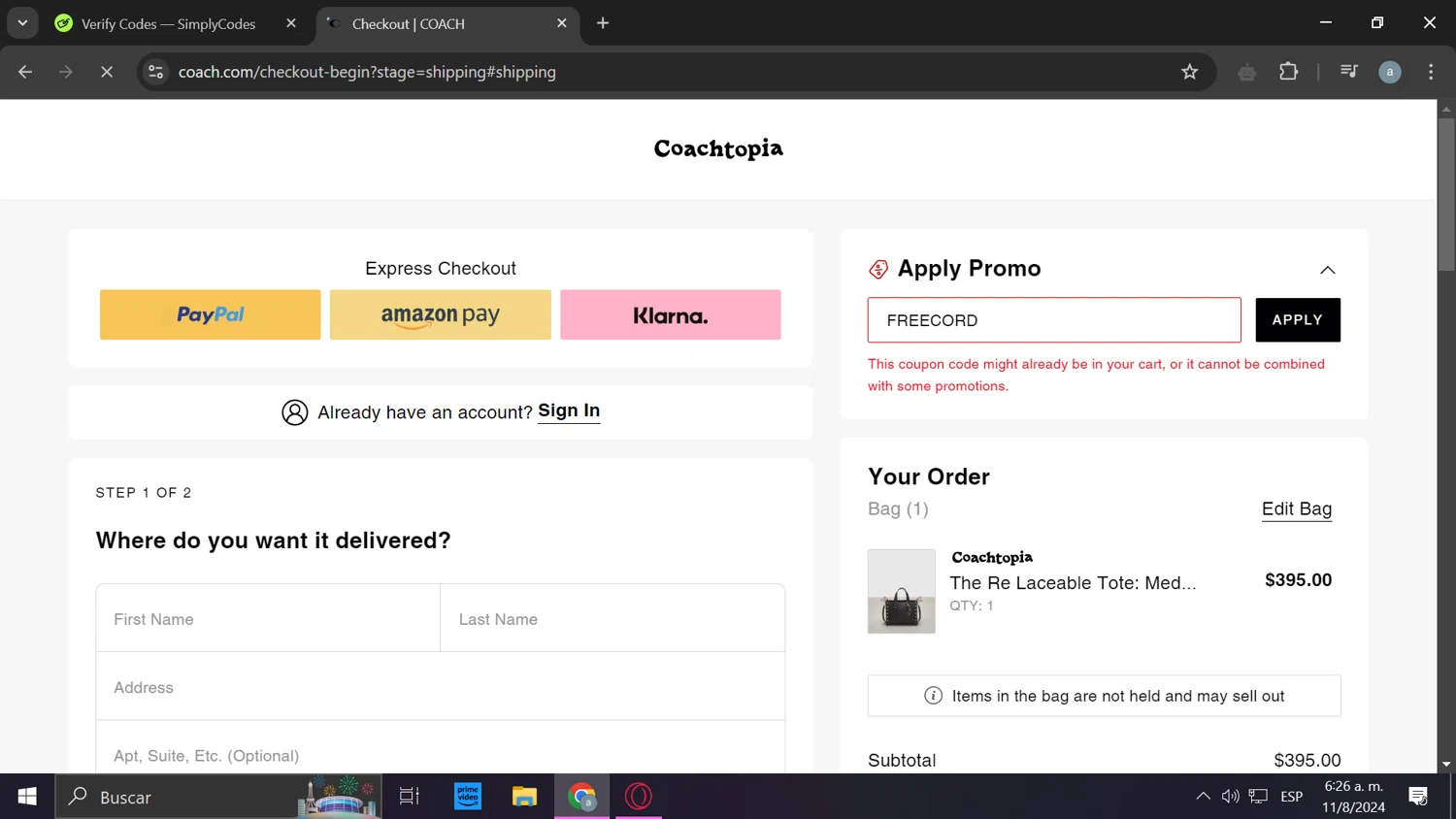Open the Sign In link
Image resolution: width=1456 pixels, height=819 pixels.
(x=569, y=410)
